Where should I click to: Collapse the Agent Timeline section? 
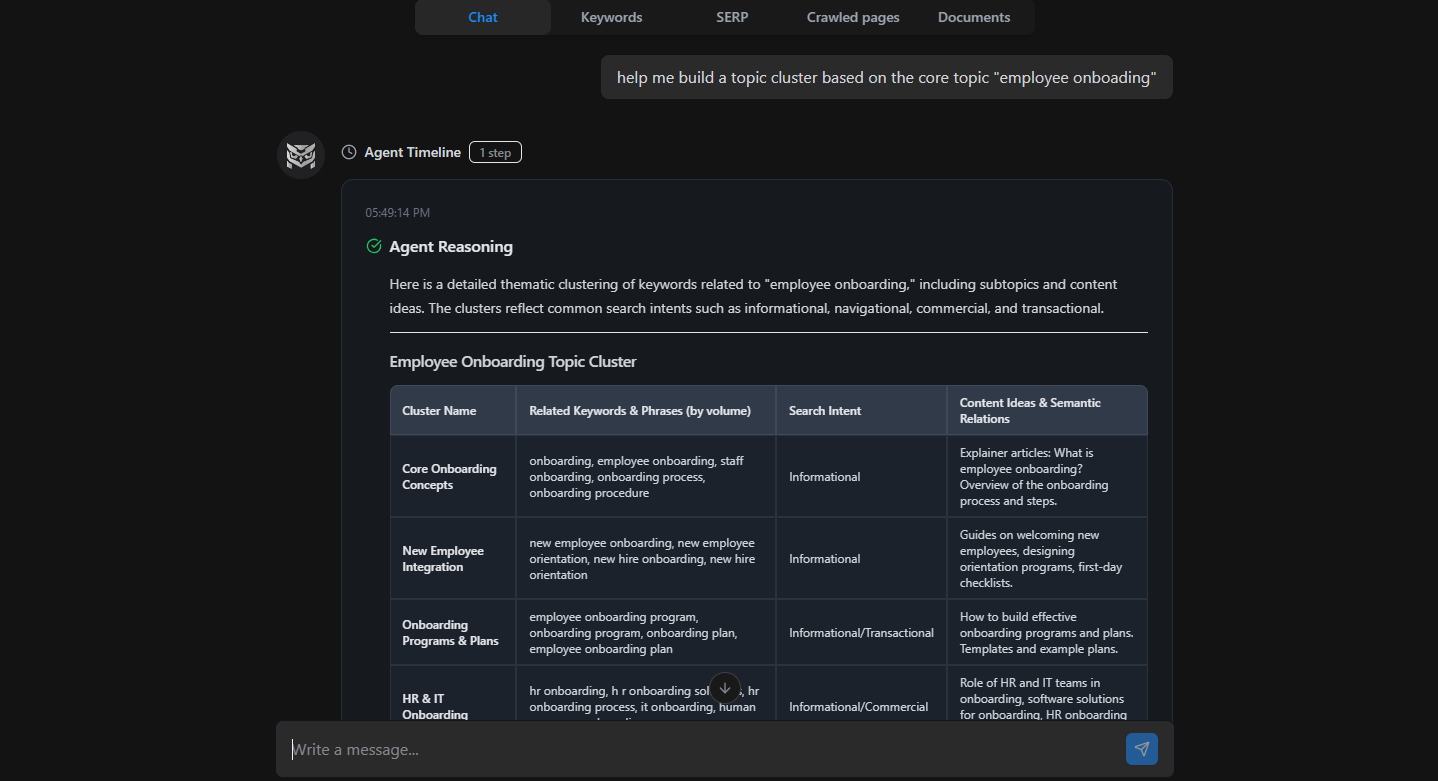412,151
